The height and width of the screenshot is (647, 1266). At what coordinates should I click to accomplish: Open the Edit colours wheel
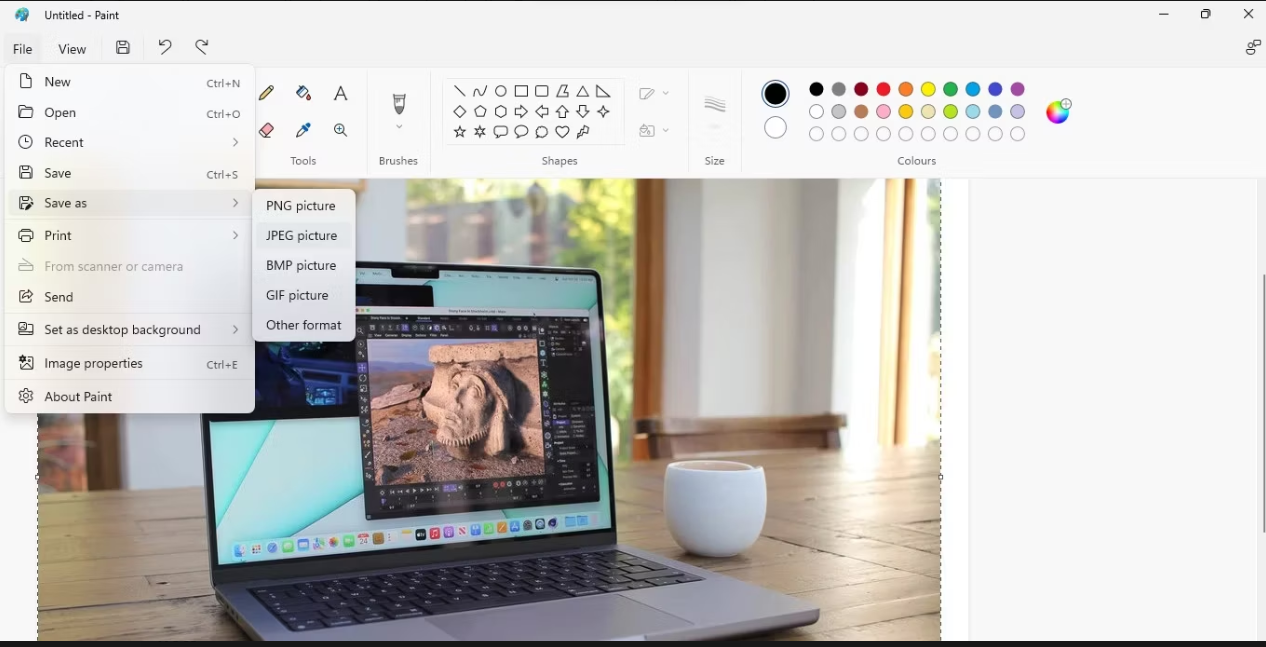(x=1057, y=111)
